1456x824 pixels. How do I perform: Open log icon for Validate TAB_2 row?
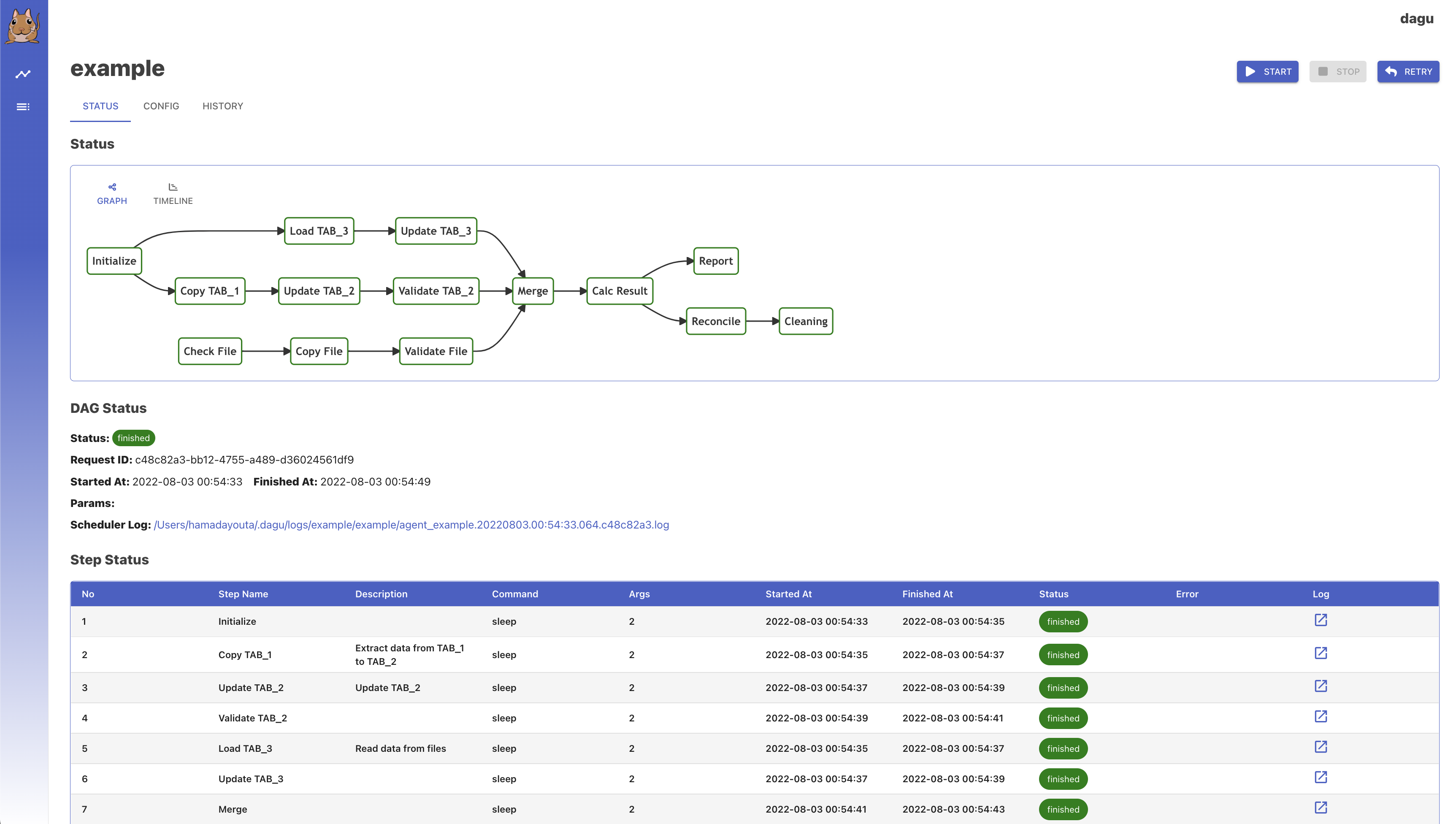1320,717
